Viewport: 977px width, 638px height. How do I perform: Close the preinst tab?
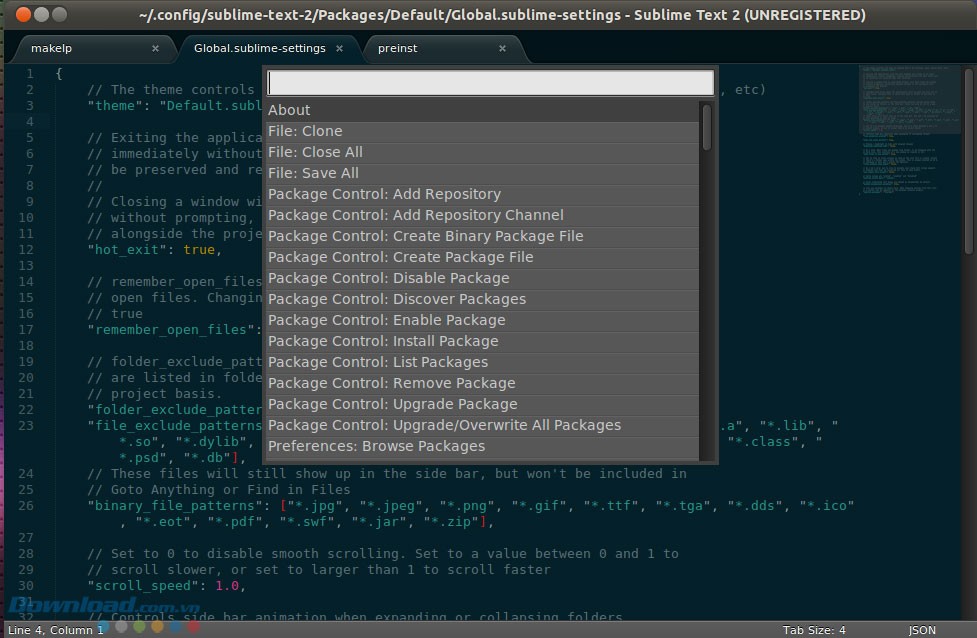(502, 48)
